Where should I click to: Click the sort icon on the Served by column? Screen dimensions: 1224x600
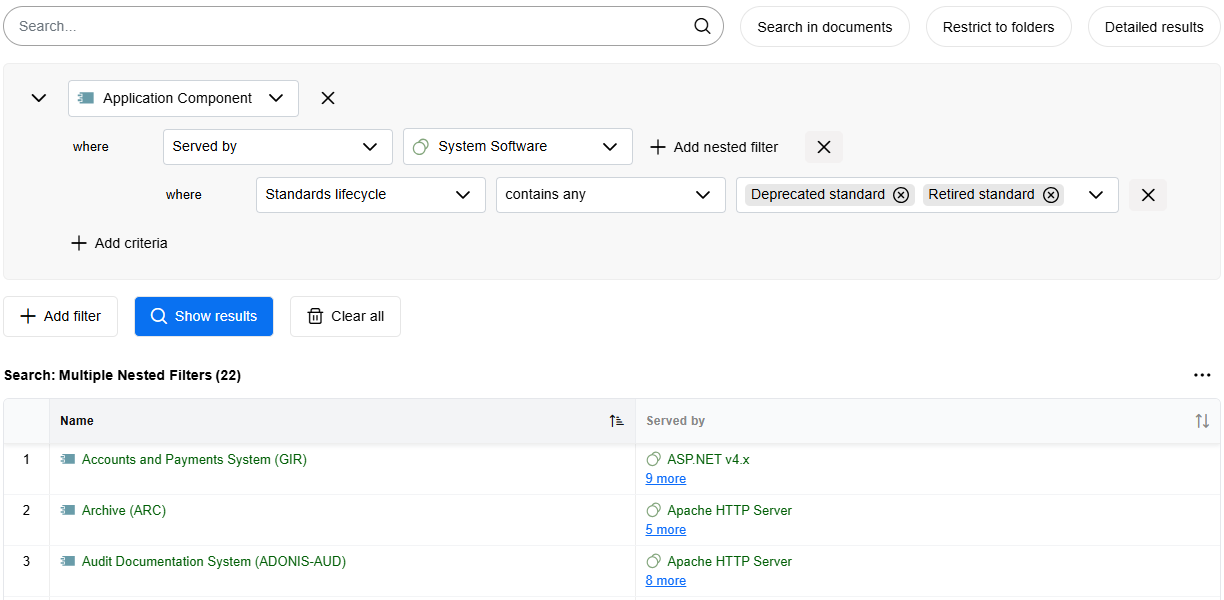point(1201,421)
